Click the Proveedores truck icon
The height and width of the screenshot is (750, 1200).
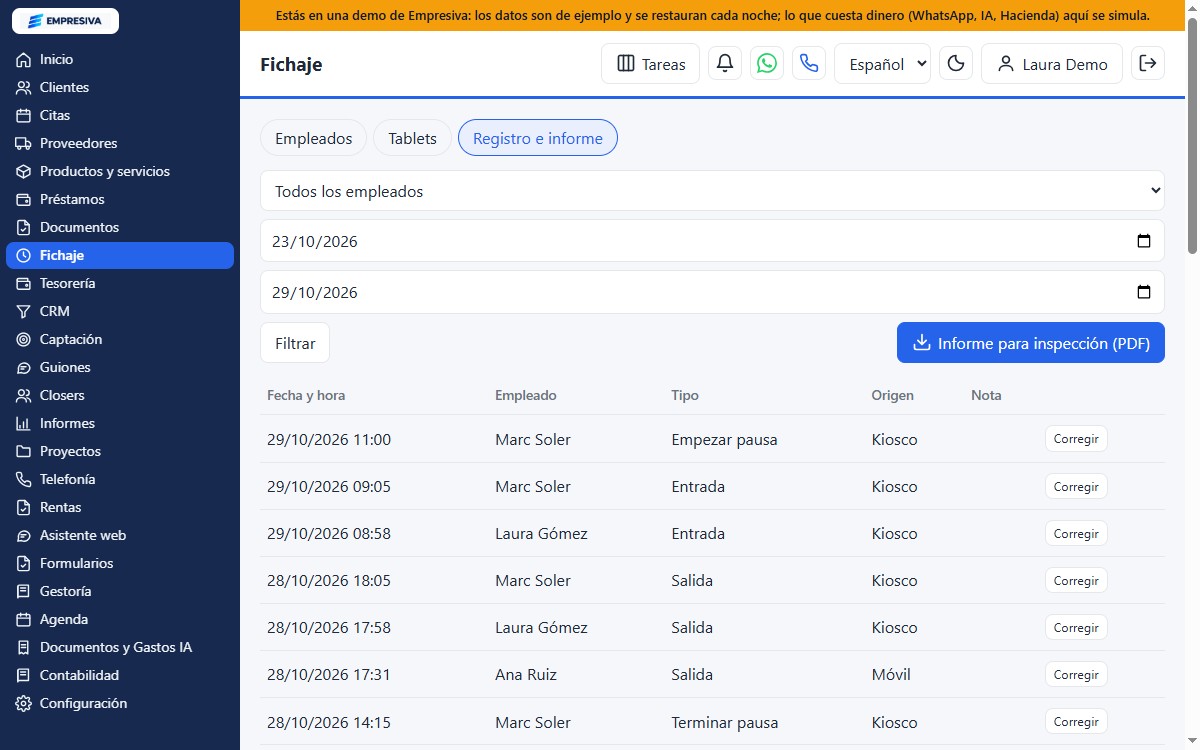tap(24, 144)
